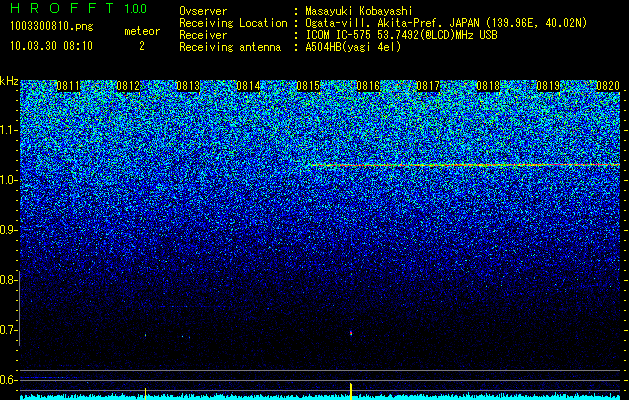Click the 0.7 kHz axis label
The image size is (629, 400).
coord(8,330)
